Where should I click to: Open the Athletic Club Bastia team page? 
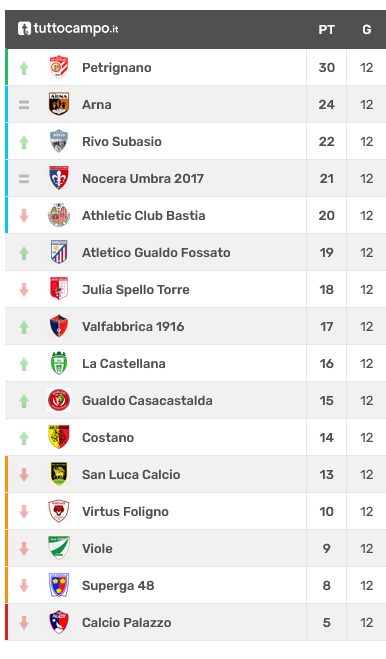[144, 216]
